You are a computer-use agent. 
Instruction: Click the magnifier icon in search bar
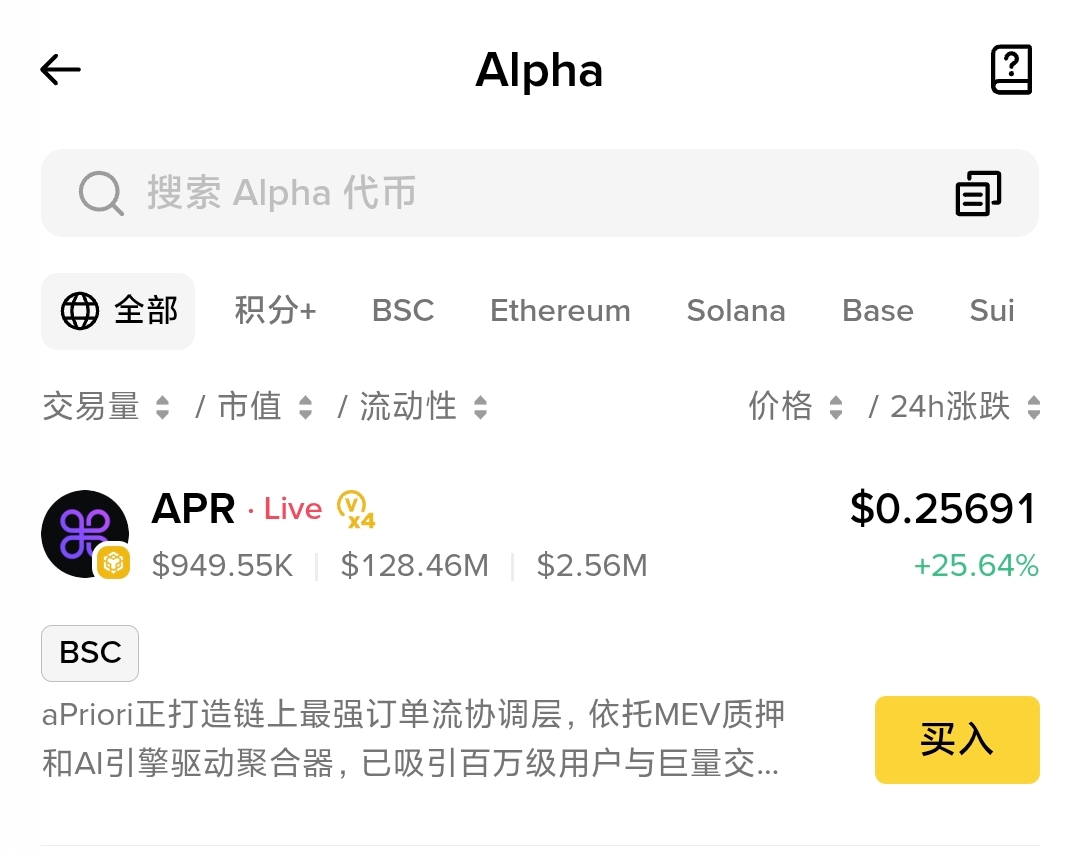99,193
